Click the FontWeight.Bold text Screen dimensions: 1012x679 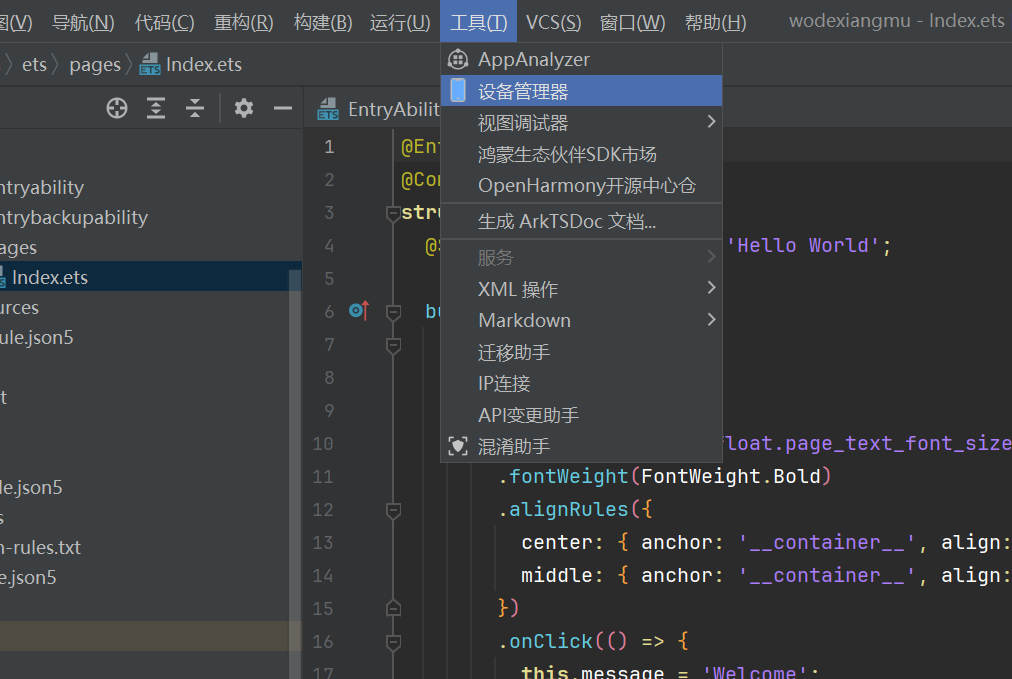tap(731, 476)
